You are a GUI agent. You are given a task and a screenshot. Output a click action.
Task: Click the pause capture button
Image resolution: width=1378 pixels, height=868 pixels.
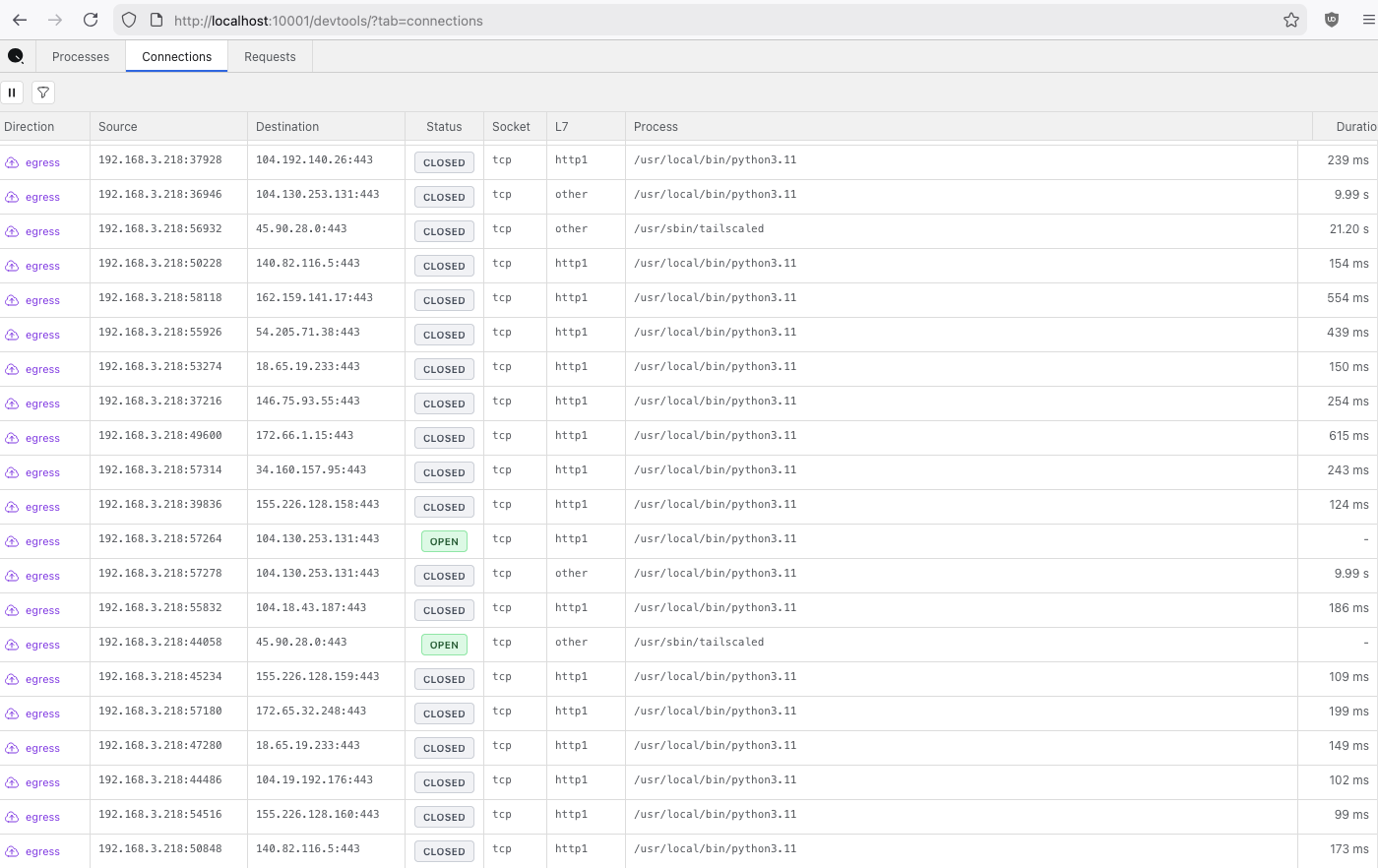12,93
